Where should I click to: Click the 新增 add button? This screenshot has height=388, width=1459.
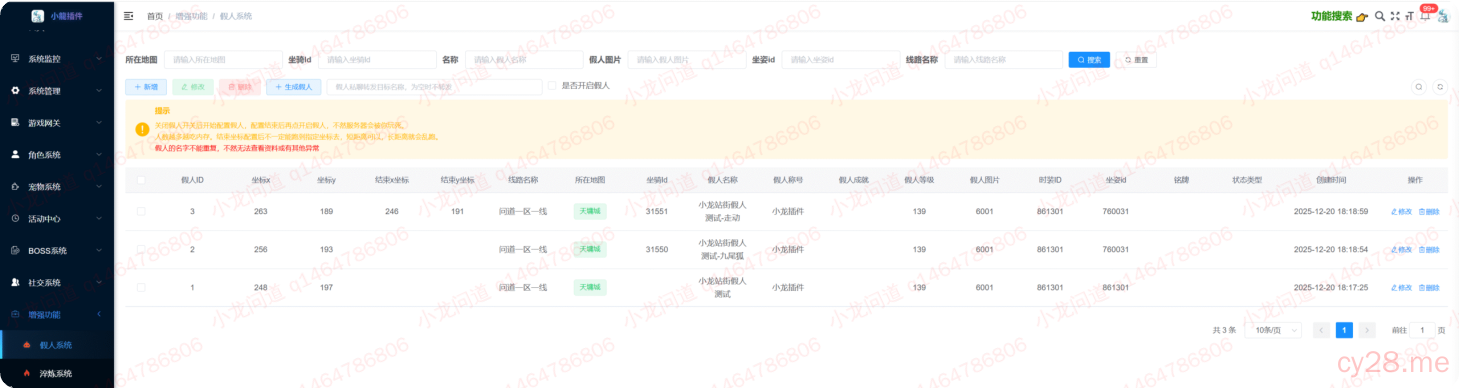pyautogui.click(x=146, y=87)
